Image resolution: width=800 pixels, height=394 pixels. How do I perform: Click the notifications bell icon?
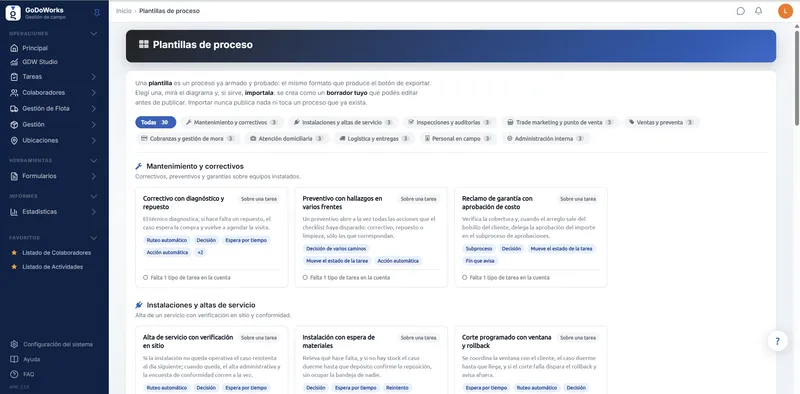coord(759,11)
